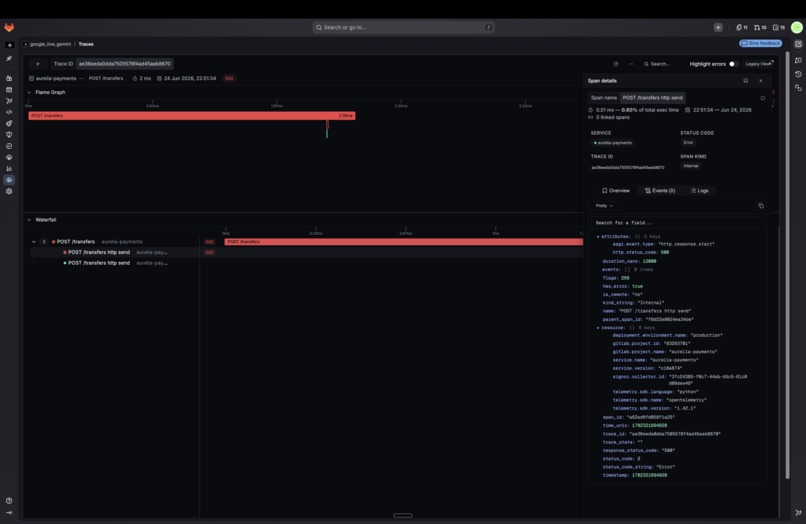Click the http.status_code 500 attribute value
Viewport: 806px width, 524px height.
(665, 252)
